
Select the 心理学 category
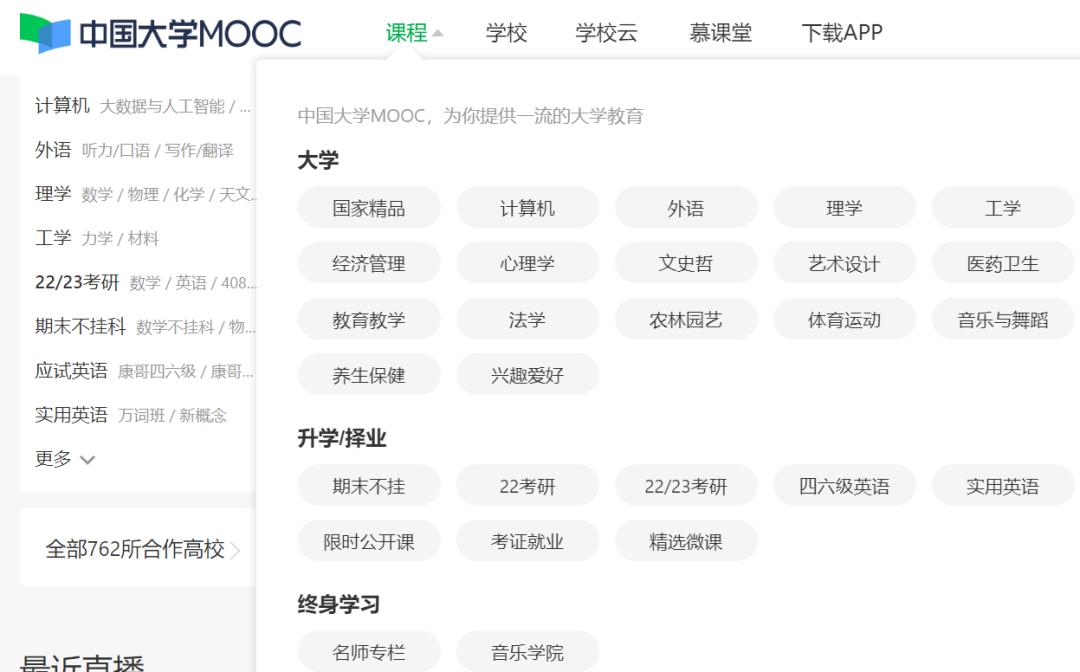tap(527, 263)
